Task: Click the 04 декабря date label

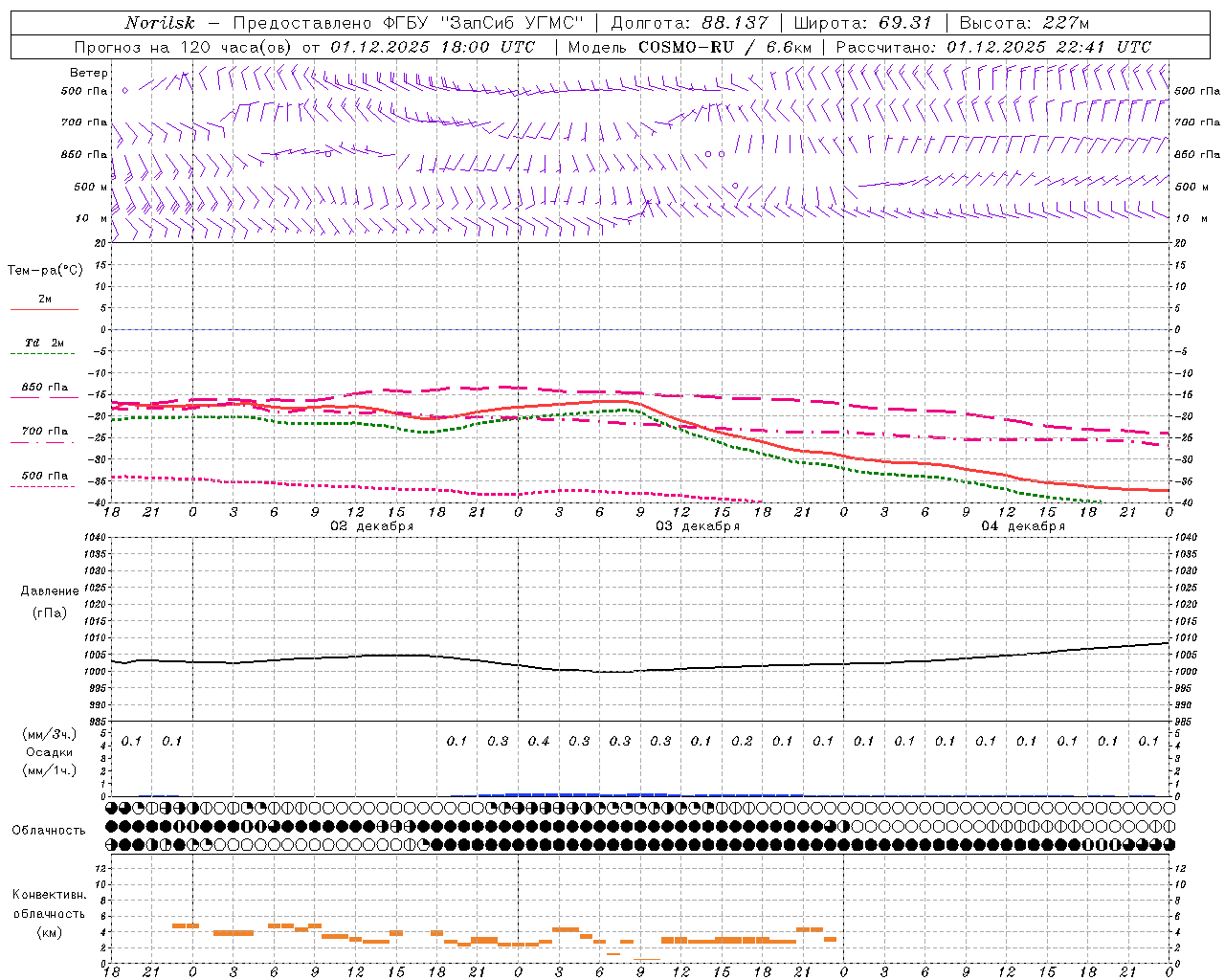Action: (1023, 526)
